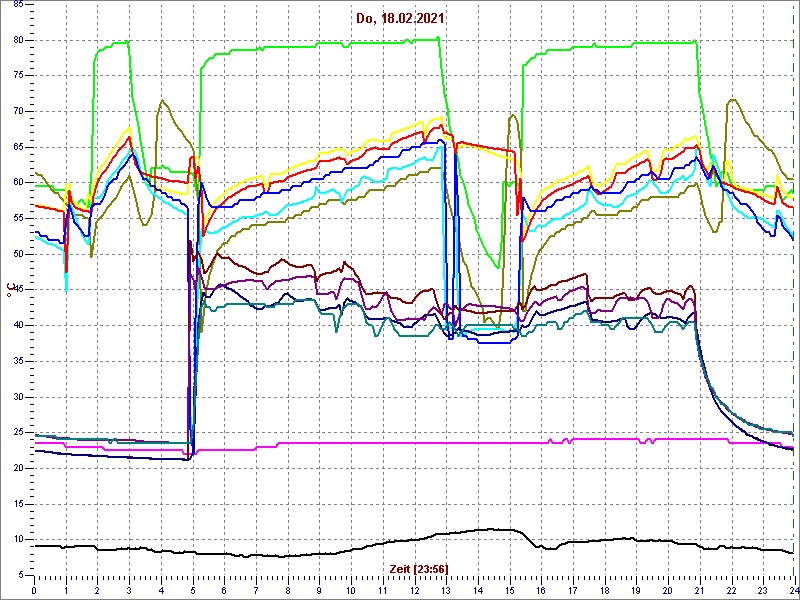The height and width of the screenshot is (600, 800).
Task: Select the 40 tick label on temperature axis
Action: click(16, 326)
